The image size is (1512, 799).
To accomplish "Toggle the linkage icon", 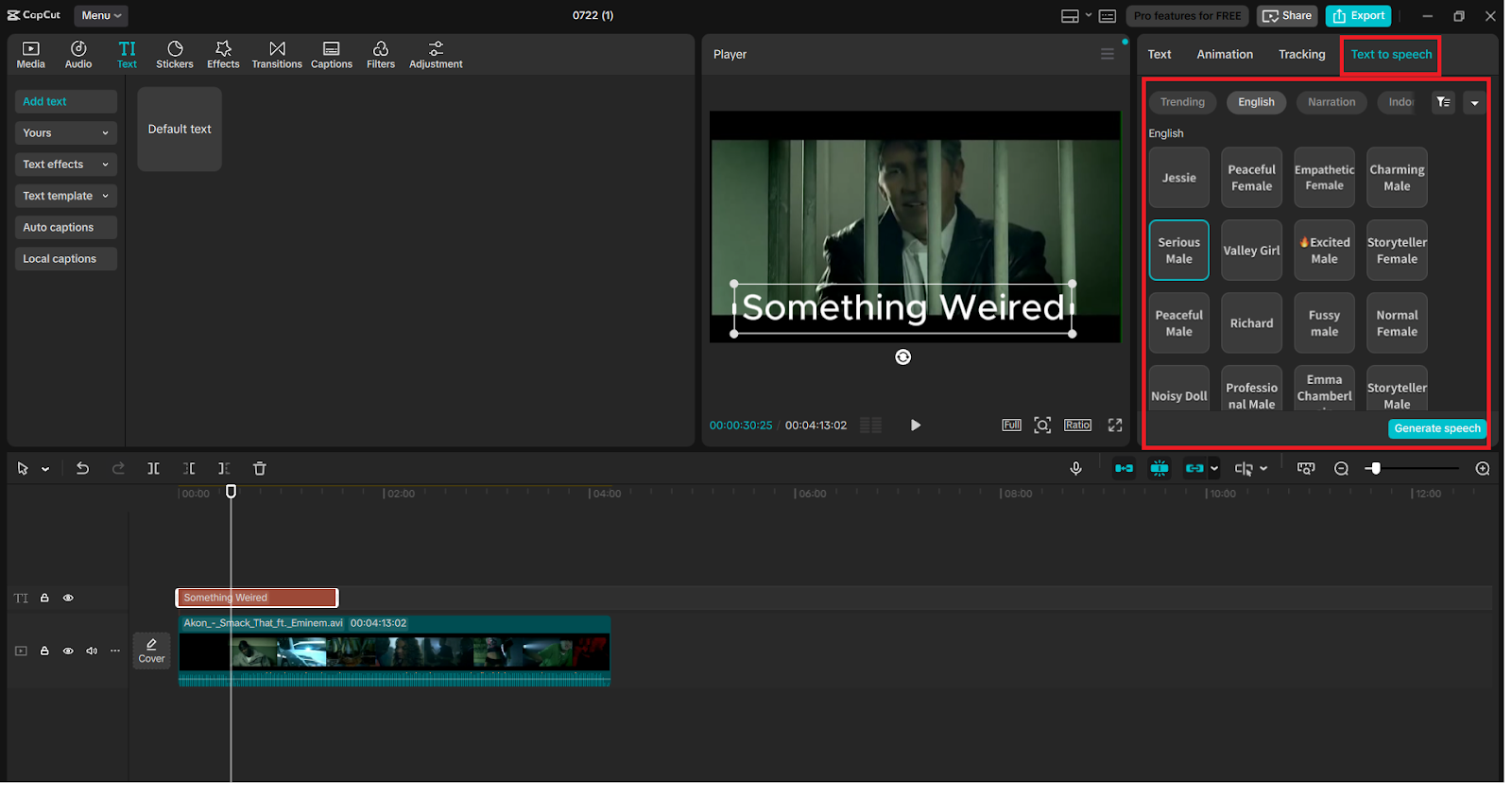I will tap(1194, 468).
